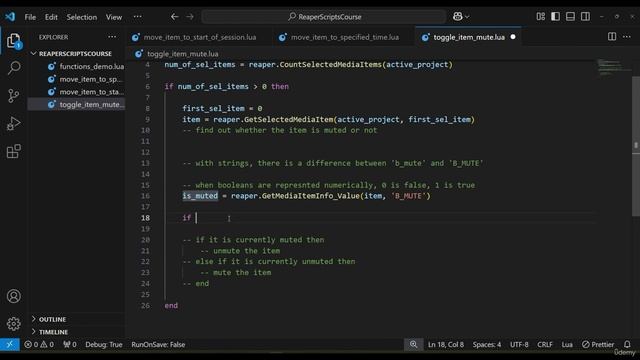Click the editor vertical scrollbar

[x=636, y=147]
